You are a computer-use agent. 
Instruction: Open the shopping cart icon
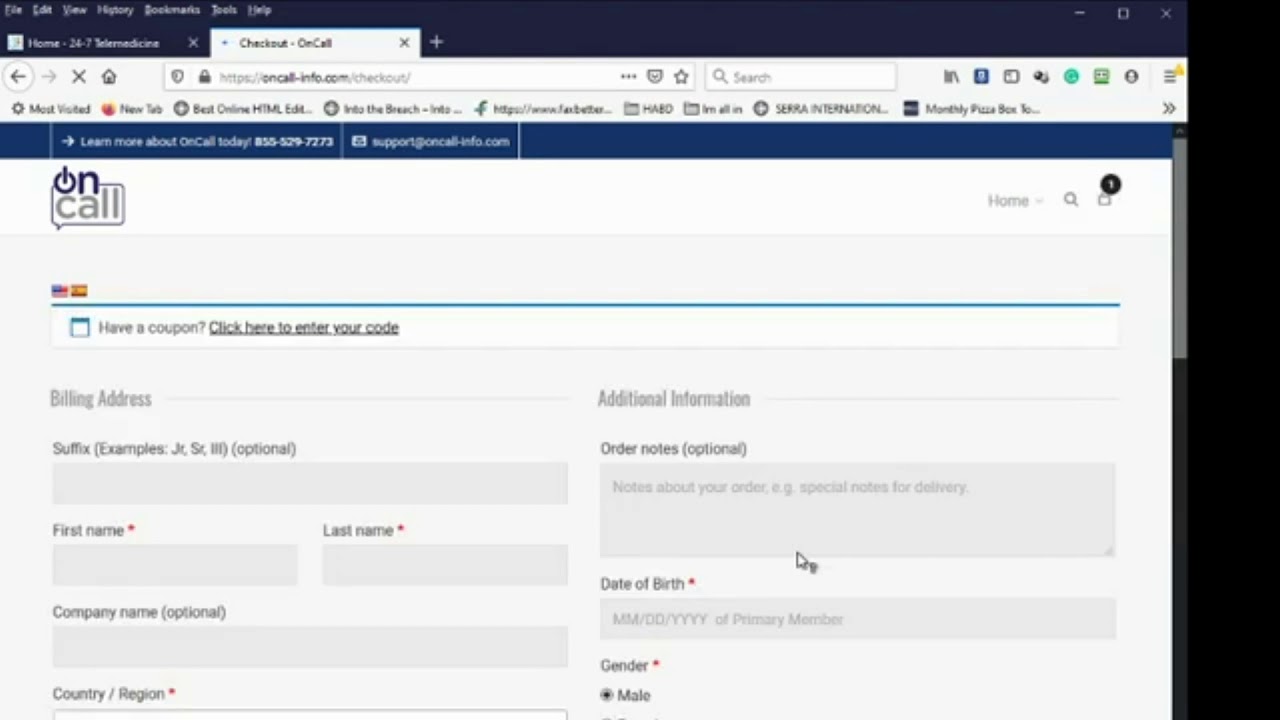coord(1104,199)
